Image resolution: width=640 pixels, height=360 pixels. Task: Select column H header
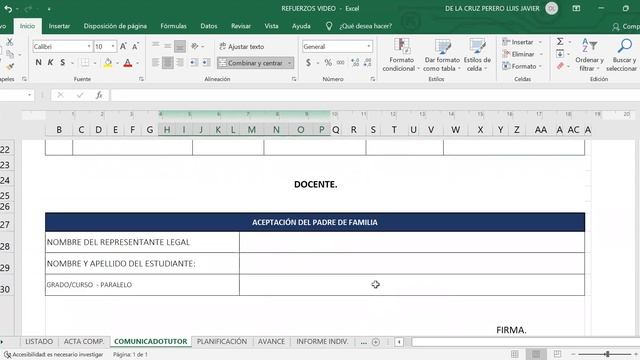167,130
